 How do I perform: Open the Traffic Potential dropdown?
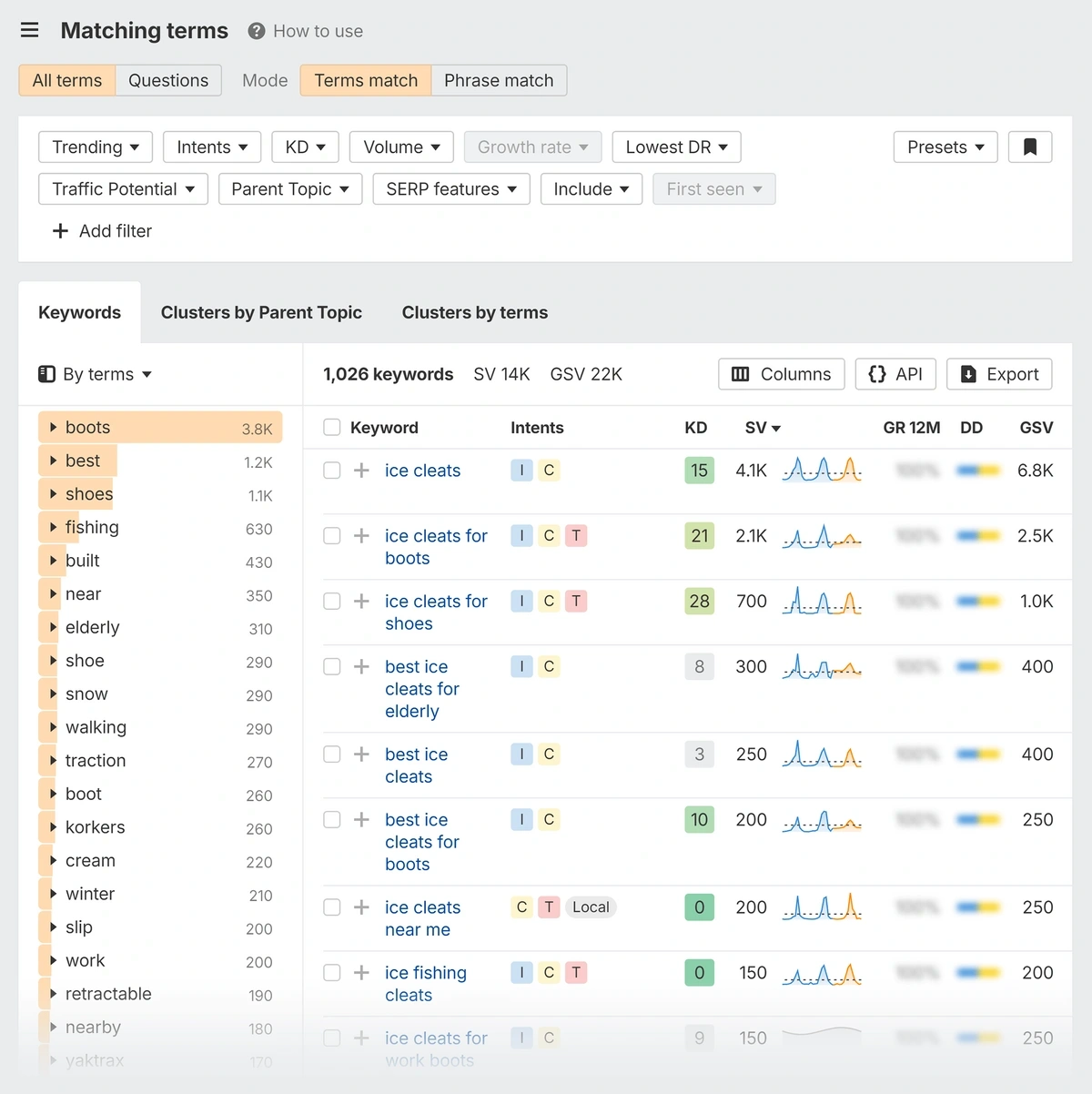click(123, 188)
